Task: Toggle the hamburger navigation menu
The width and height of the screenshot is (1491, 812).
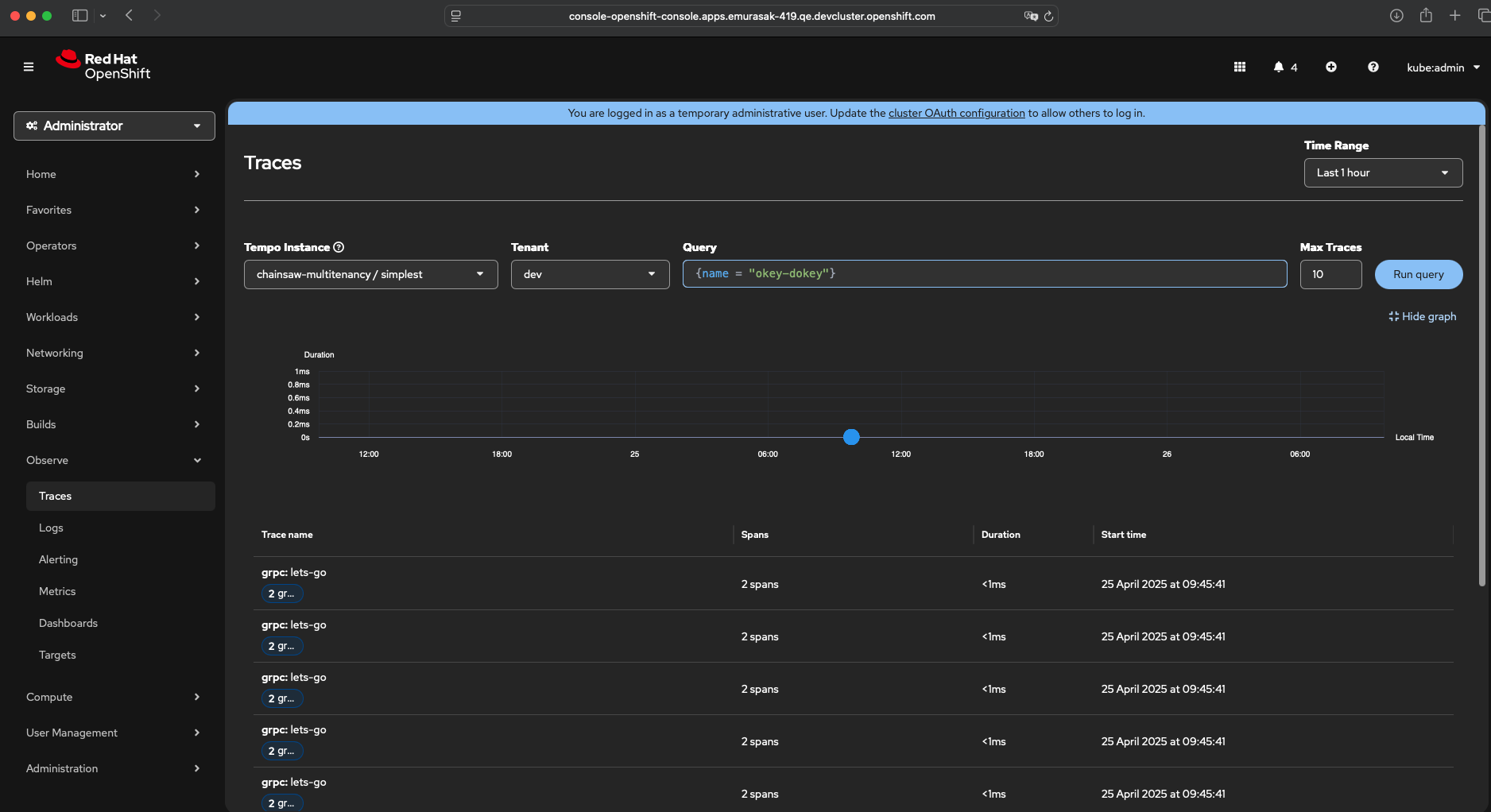Action: 29,67
